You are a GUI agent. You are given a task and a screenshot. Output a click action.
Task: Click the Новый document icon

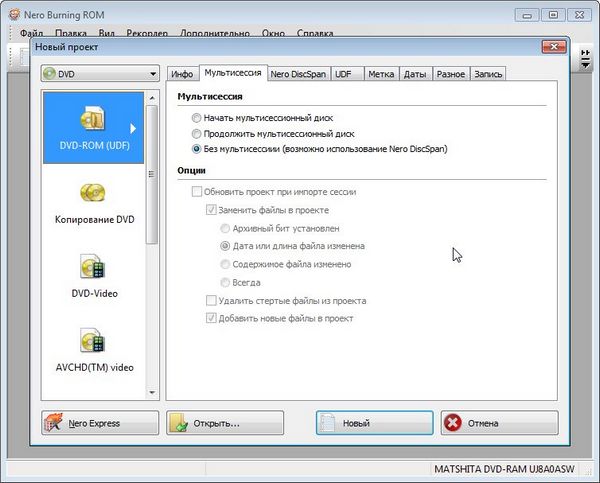tap(329, 423)
